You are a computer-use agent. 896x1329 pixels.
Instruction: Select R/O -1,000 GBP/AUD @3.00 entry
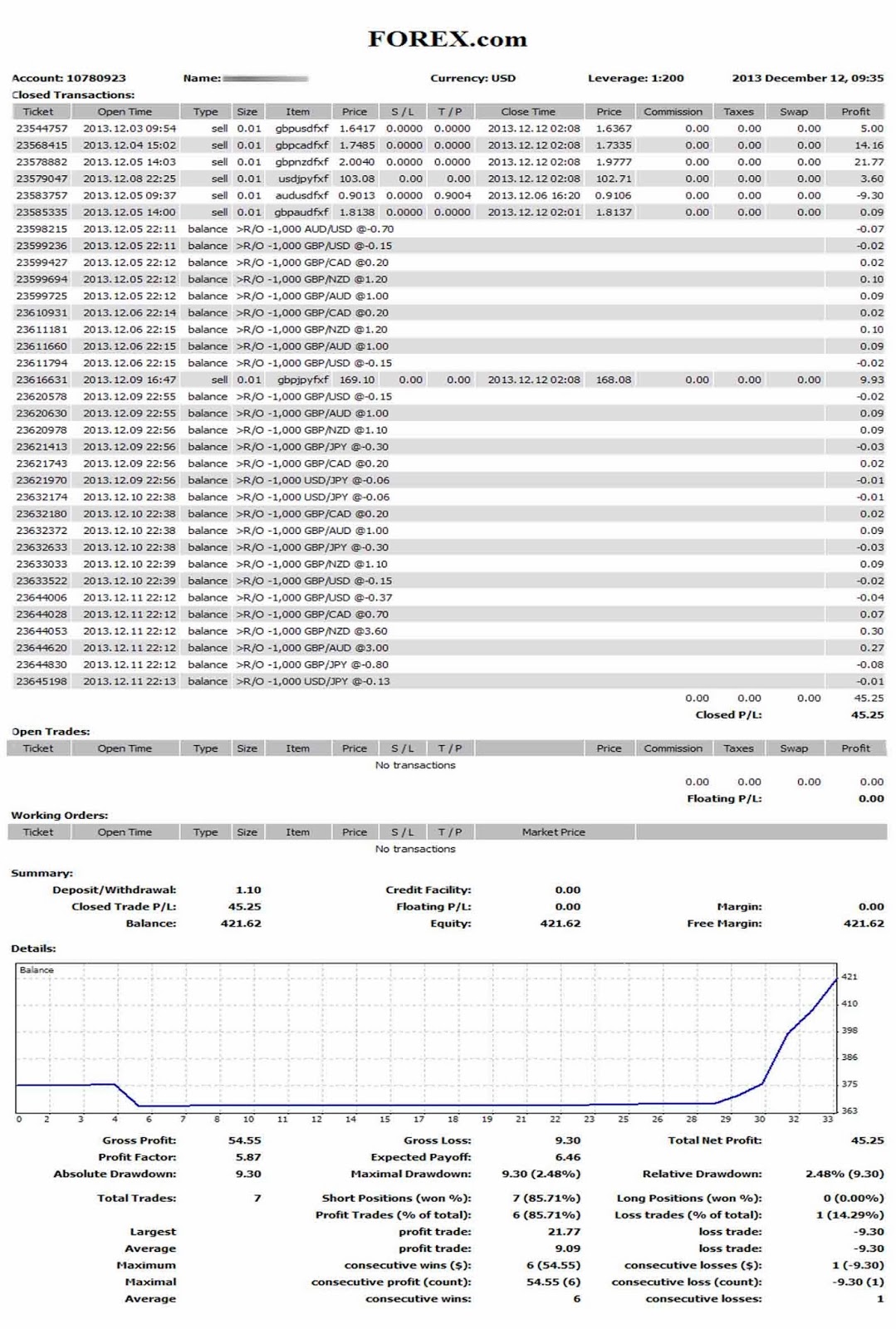point(312,647)
